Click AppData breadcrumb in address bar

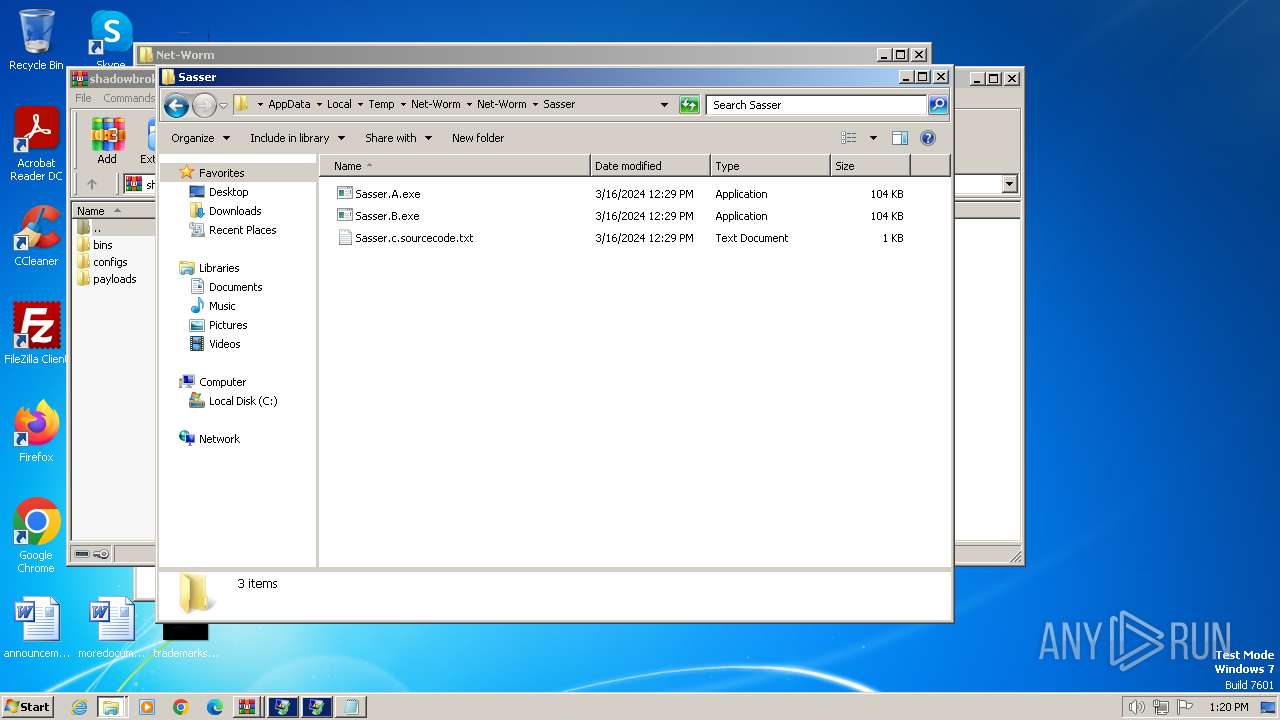tap(289, 104)
